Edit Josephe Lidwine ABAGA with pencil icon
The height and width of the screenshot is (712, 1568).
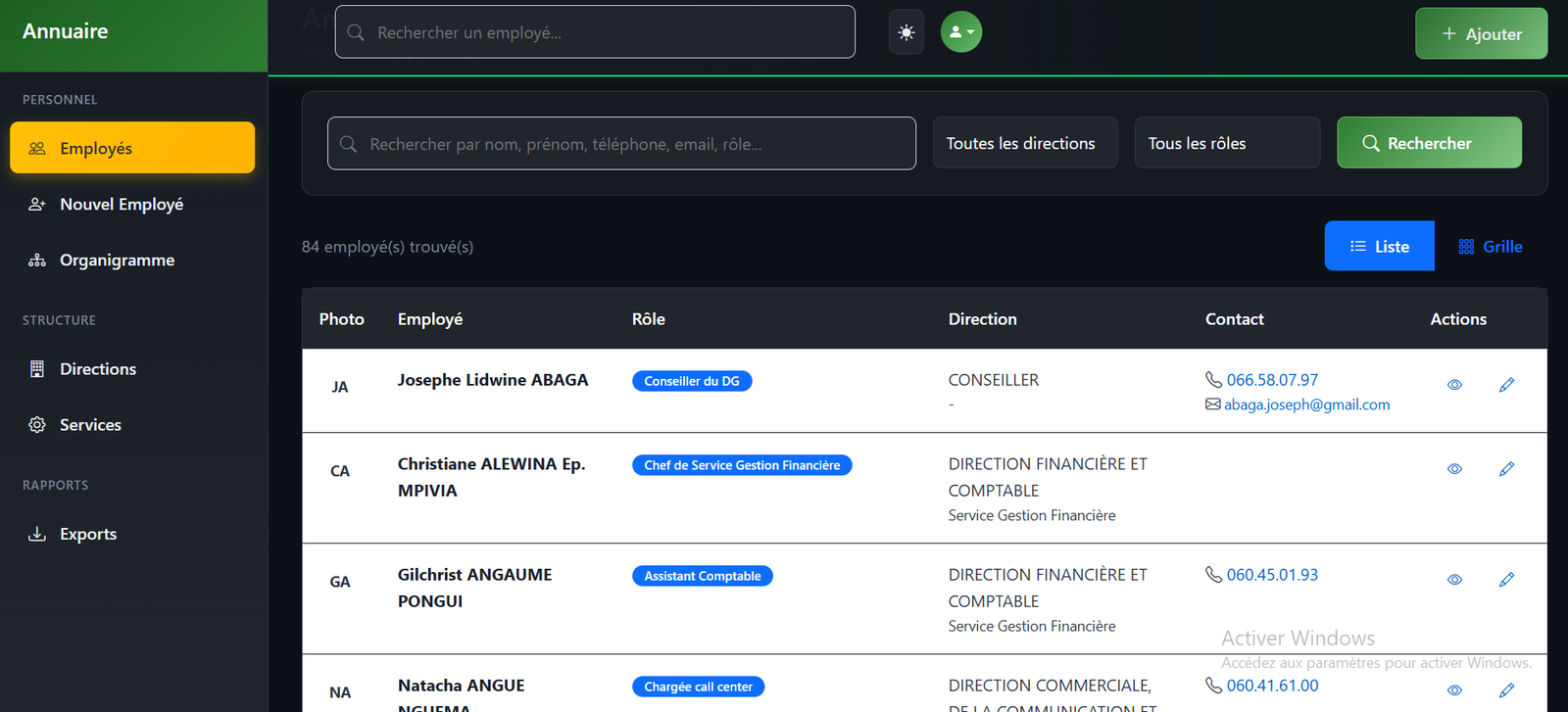click(1506, 385)
